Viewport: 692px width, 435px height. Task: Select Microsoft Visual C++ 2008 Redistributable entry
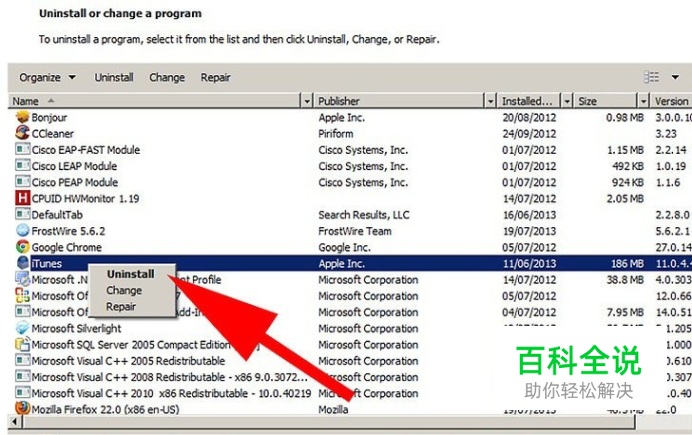(169, 377)
